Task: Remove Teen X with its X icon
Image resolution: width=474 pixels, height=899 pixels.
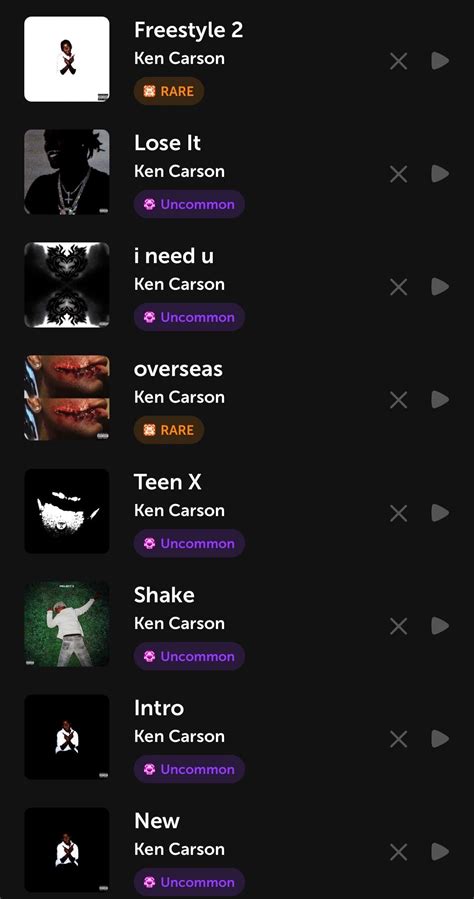Action: [x=398, y=513]
